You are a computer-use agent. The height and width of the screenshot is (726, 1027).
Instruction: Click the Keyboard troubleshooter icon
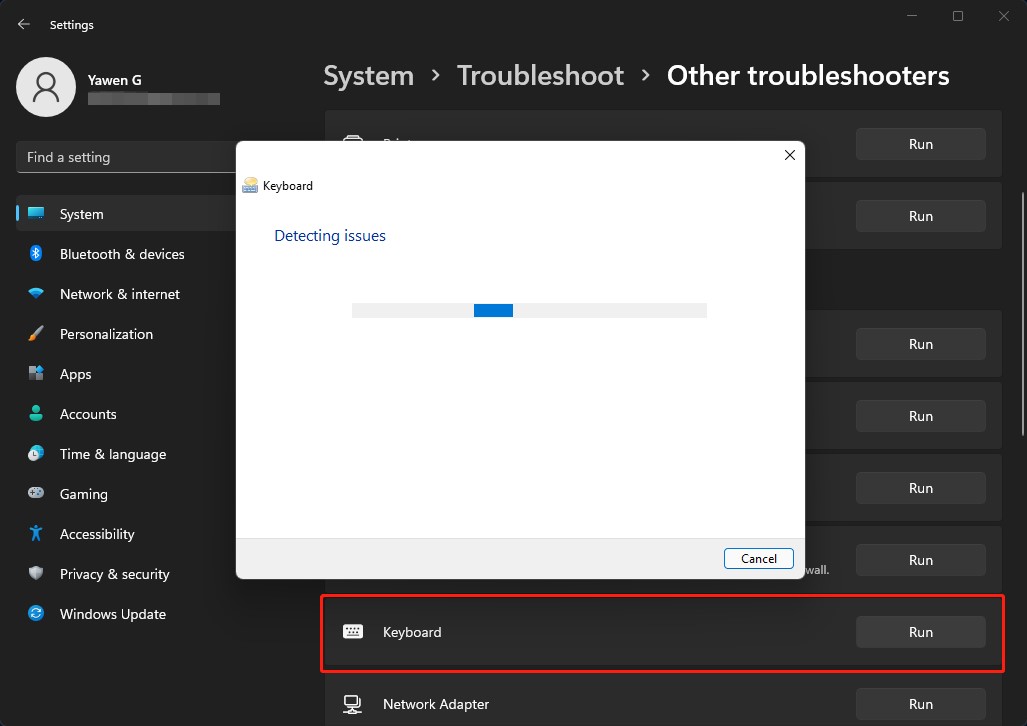(353, 632)
